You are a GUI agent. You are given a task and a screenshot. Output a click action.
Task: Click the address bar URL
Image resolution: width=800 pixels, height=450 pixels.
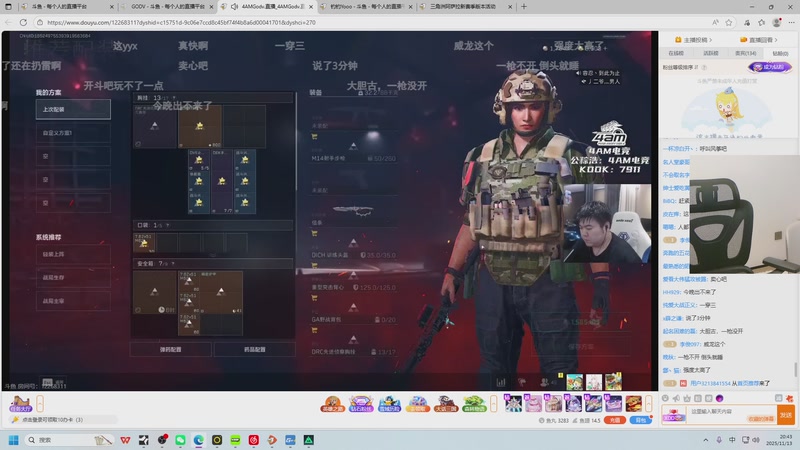click(x=181, y=22)
